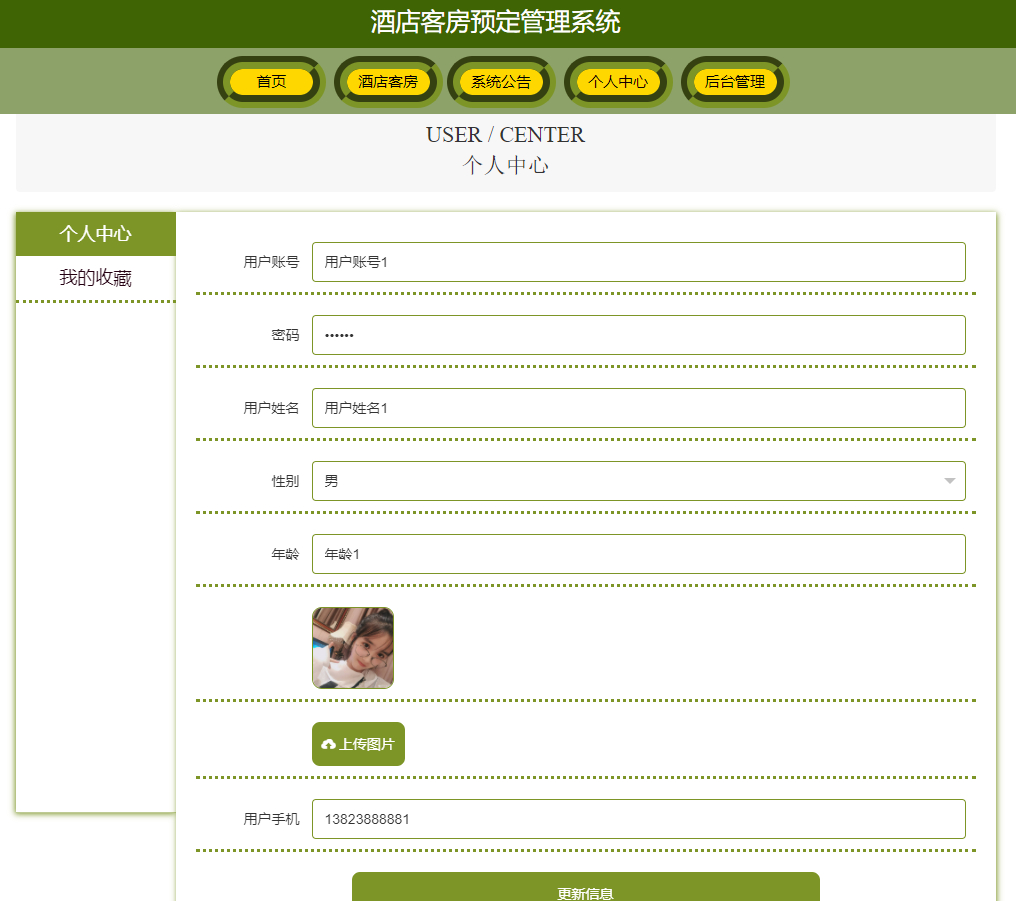This screenshot has width=1016, height=901.
Task: Open the 首页 navigation menu item
Action: point(270,81)
